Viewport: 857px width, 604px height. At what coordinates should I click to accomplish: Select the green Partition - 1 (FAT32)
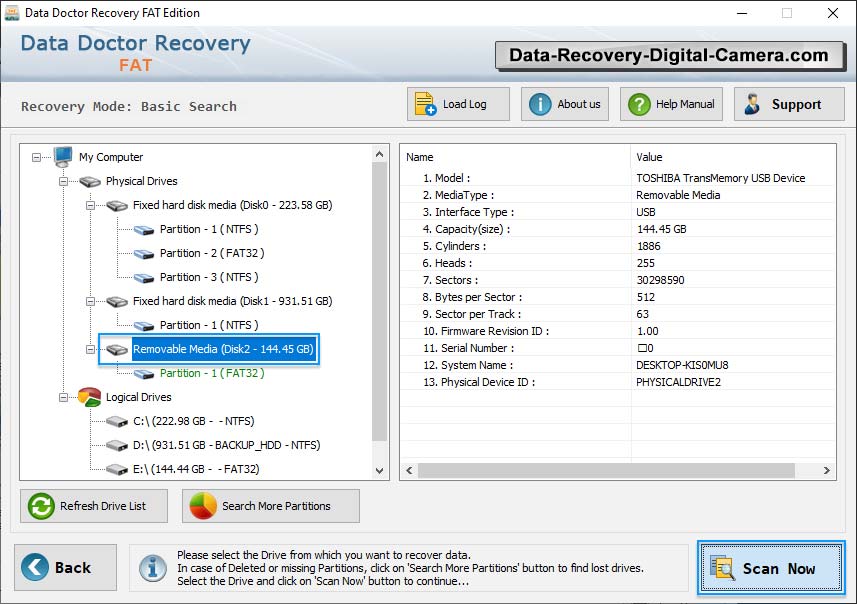click(212, 373)
